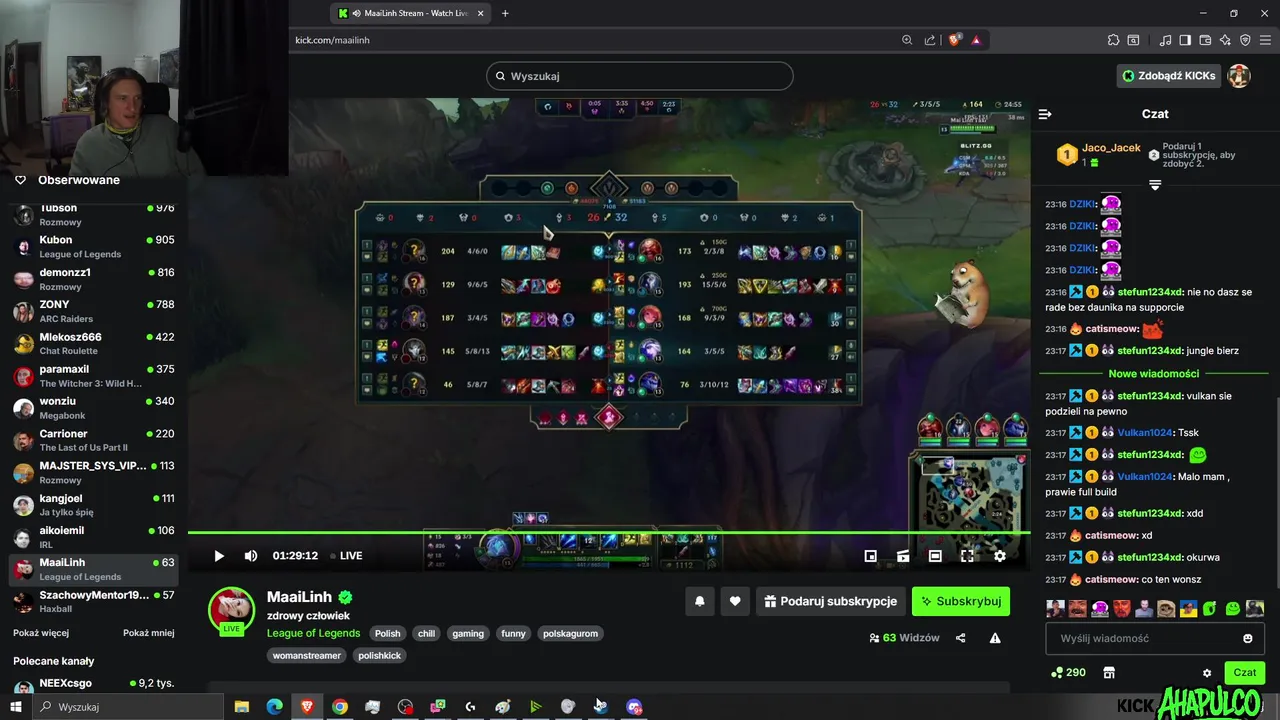Open Kubon channel in sidebar

click(x=94, y=246)
